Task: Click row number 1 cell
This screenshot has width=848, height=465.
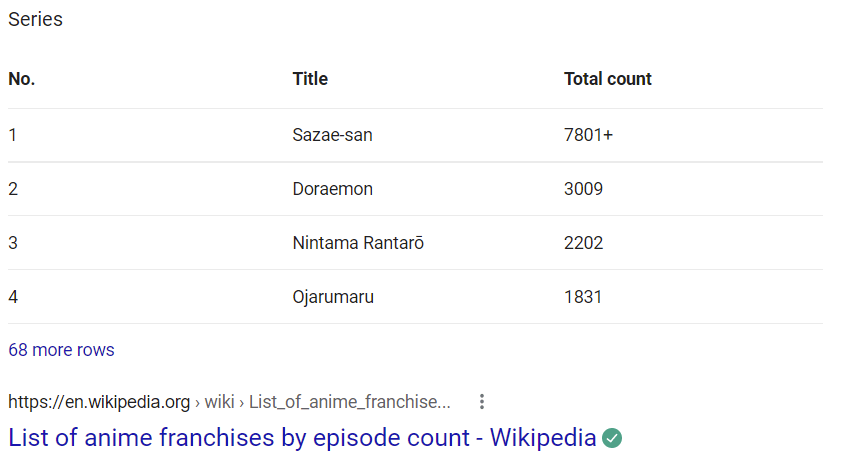Action: pos(12,134)
